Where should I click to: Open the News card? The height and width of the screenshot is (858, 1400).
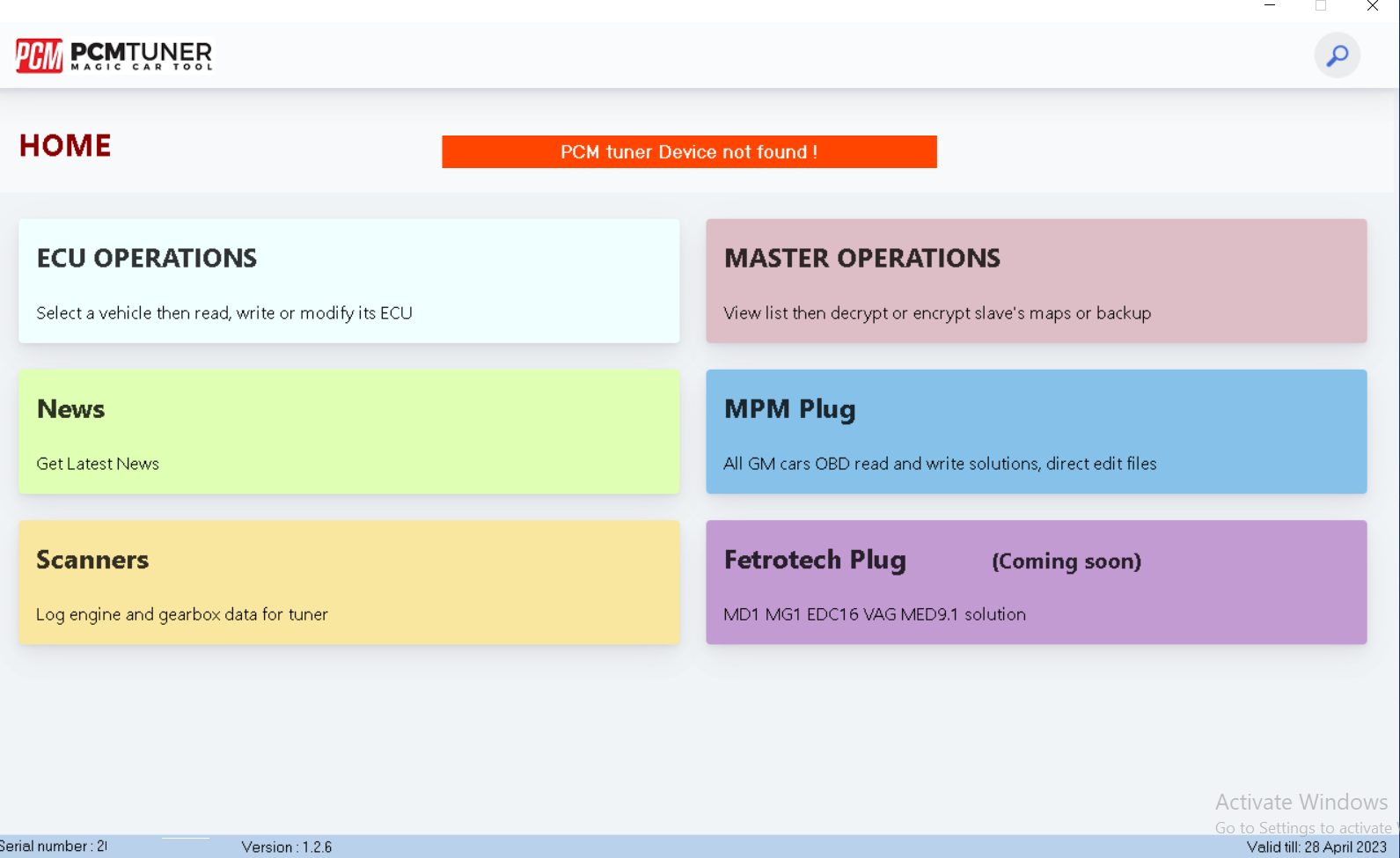pyautogui.click(x=349, y=431)
